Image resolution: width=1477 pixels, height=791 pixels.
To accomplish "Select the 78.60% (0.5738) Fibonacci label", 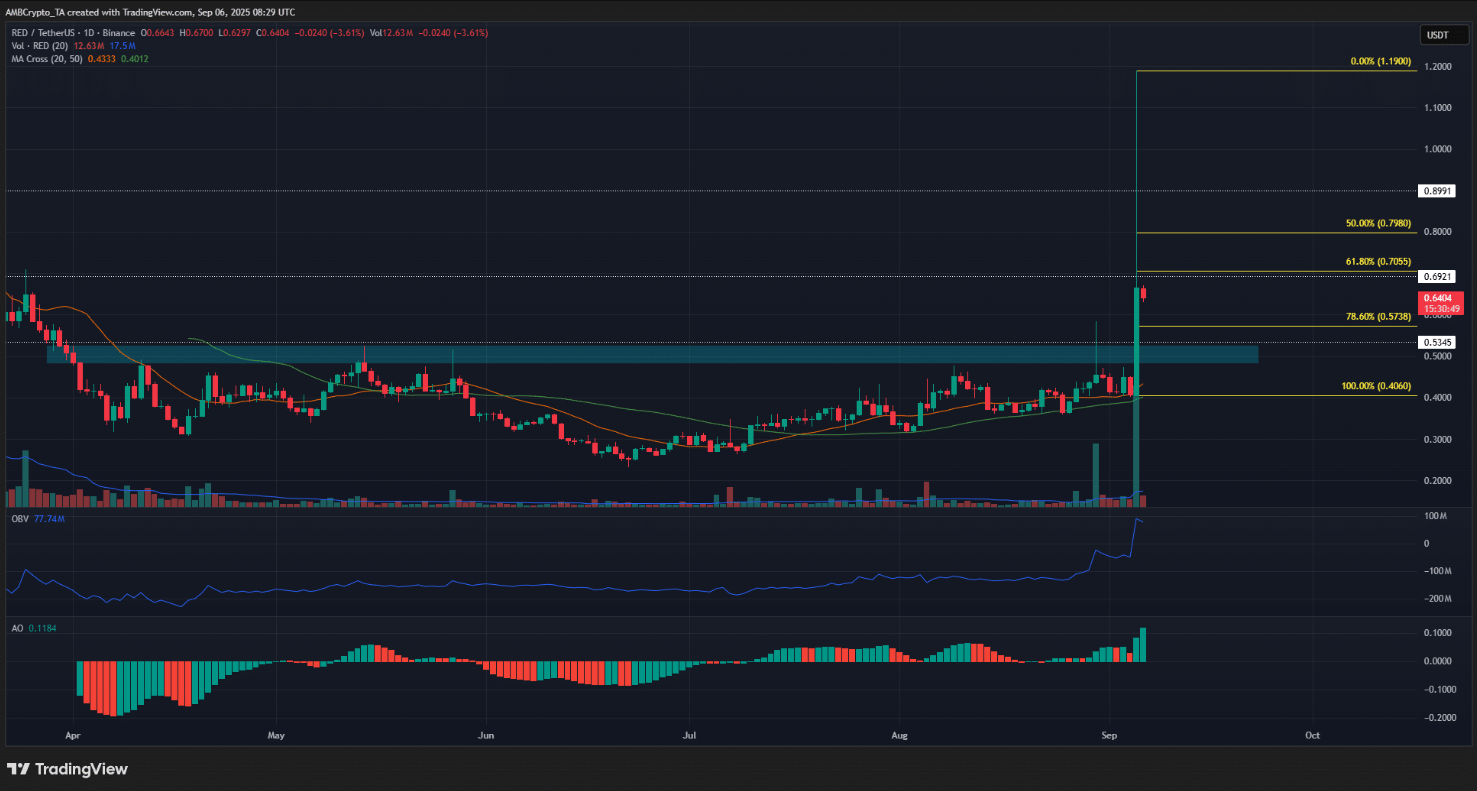I will (1372, 317).
